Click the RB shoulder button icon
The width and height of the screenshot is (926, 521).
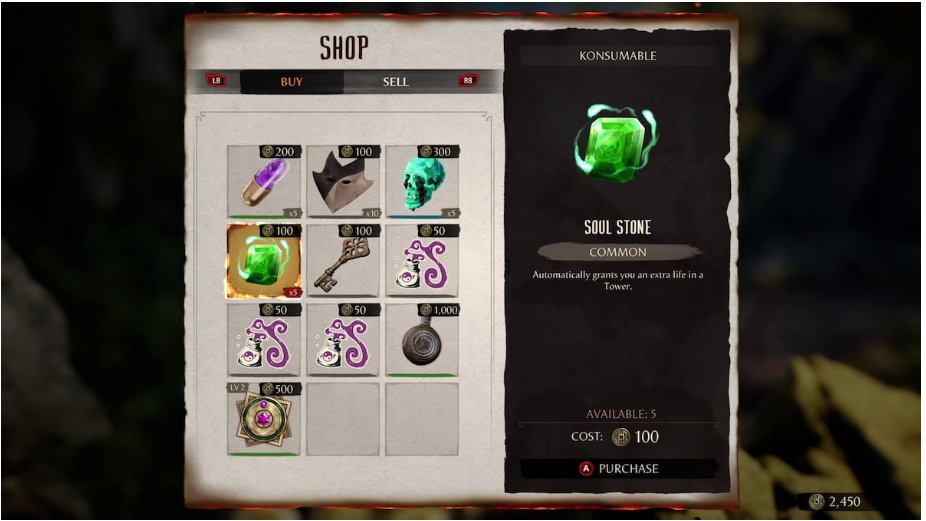click(468, 81)
